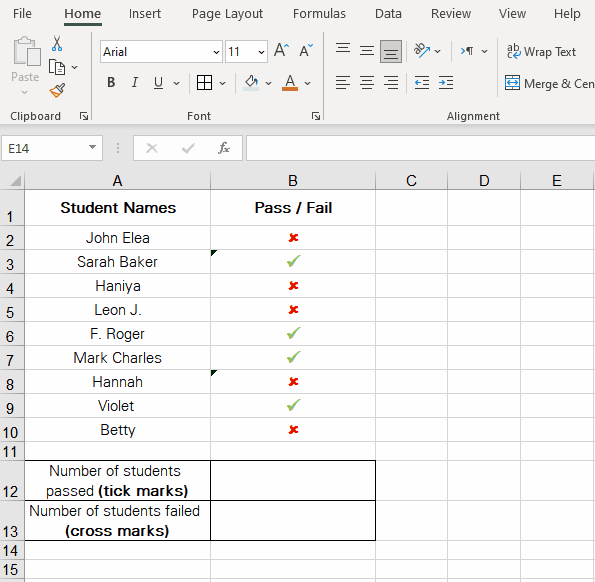595x582 pixels.
Task: Click the formula Enter checkmark icon
Action: (x=188, y=148)
